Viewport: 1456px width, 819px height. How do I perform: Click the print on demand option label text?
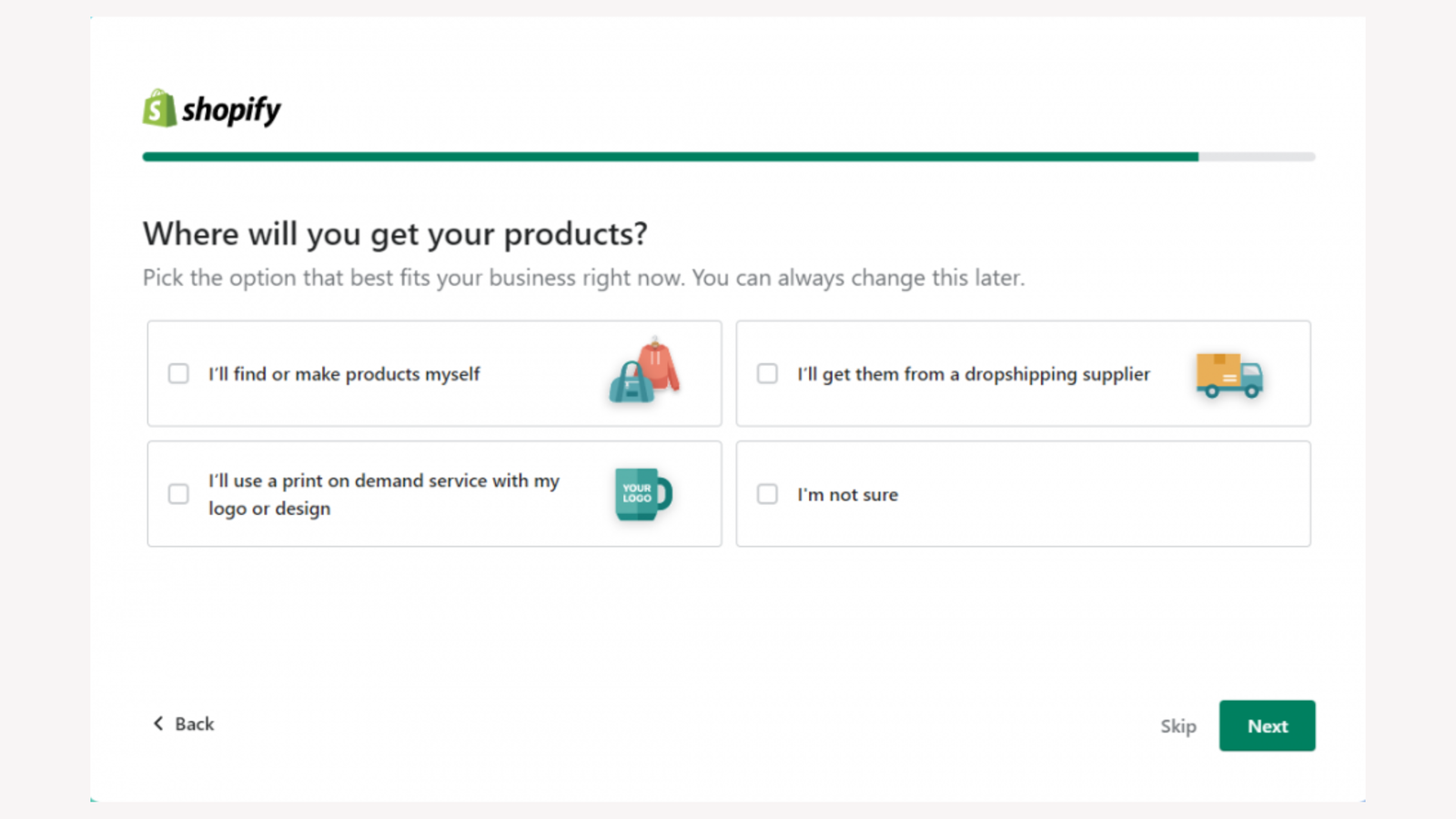[383, 494]
